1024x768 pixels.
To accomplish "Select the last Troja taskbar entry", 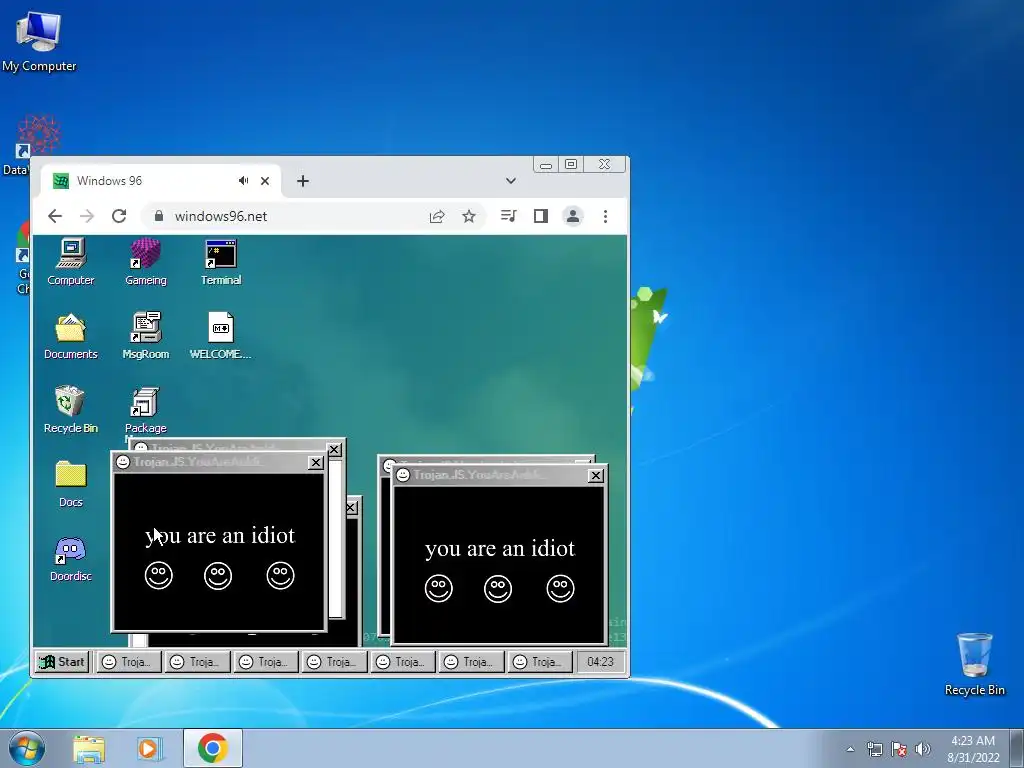I will [539, 662].
